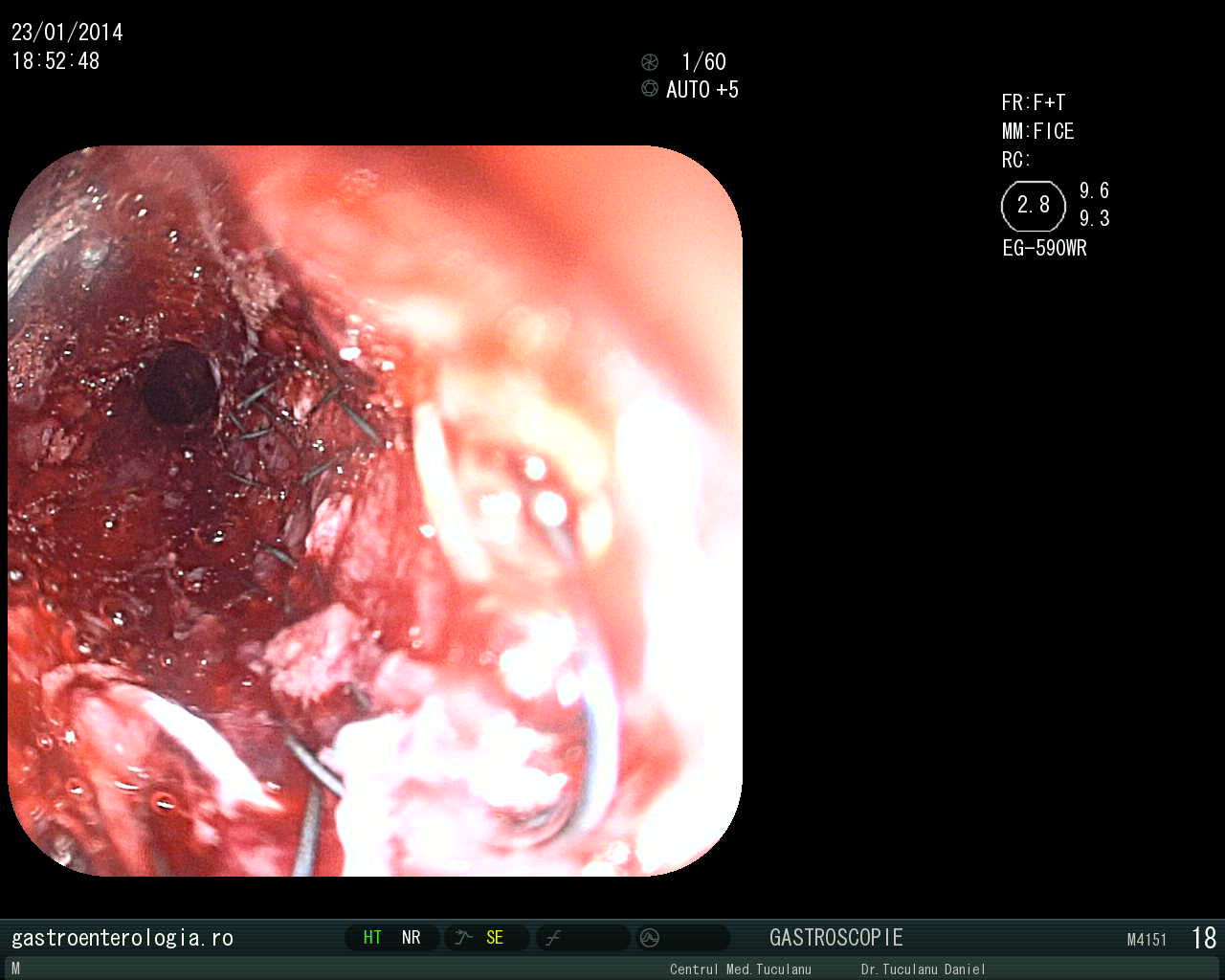Toggle the yellow SE structure enhancement indicator

[x=495, y=938]
